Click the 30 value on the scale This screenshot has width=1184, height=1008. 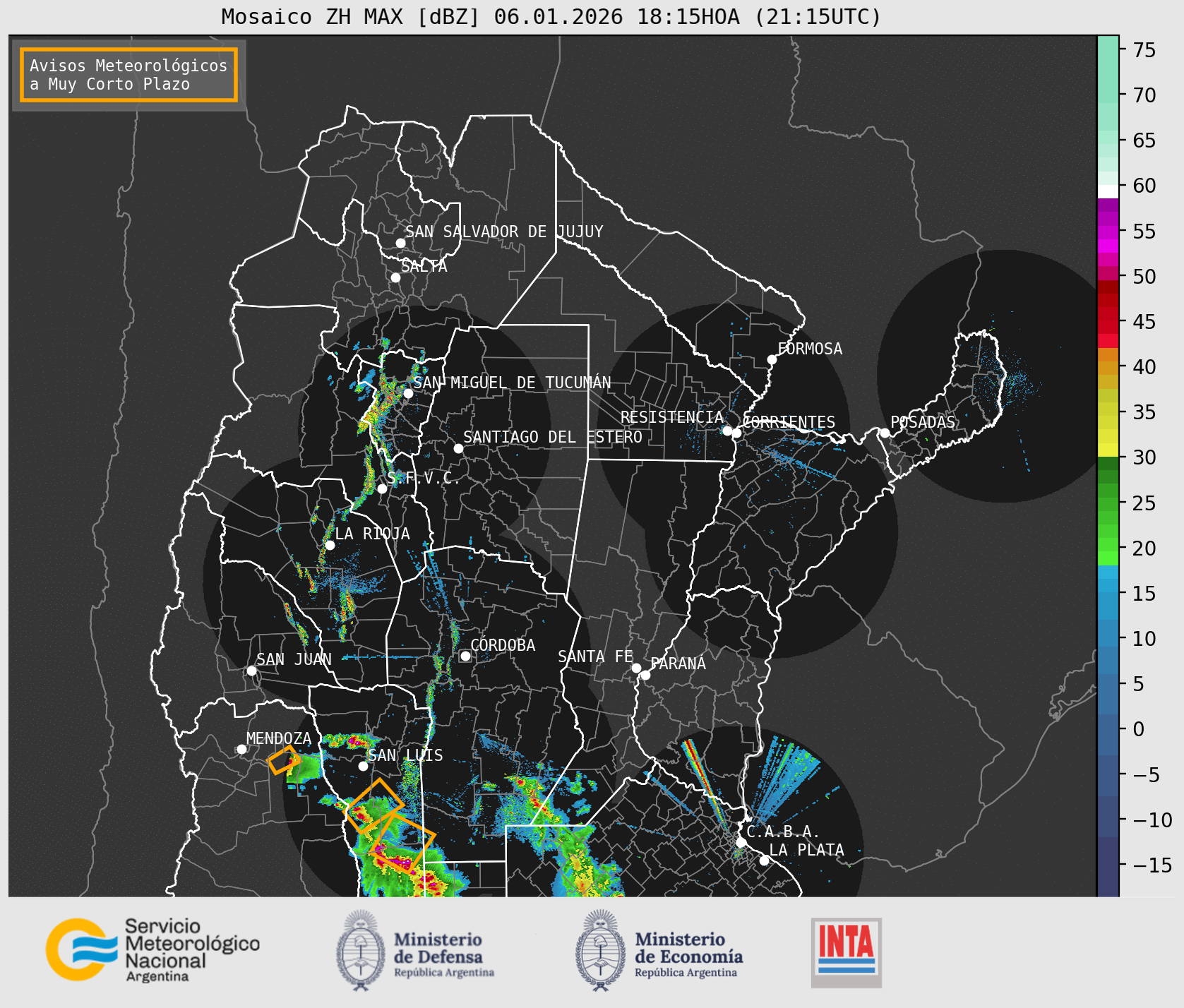[x=1144, y=457]
